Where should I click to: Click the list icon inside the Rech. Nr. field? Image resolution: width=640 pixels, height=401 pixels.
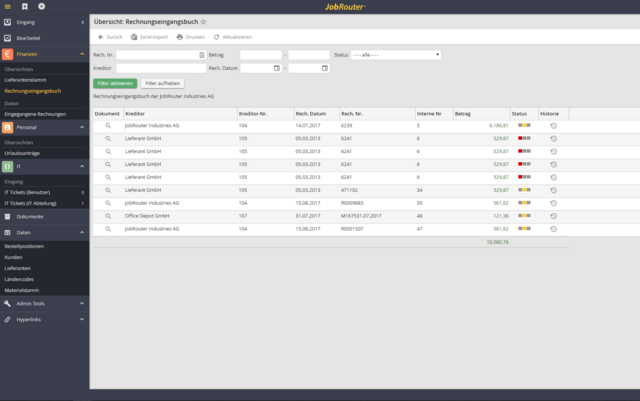click(x=202, y=55)
